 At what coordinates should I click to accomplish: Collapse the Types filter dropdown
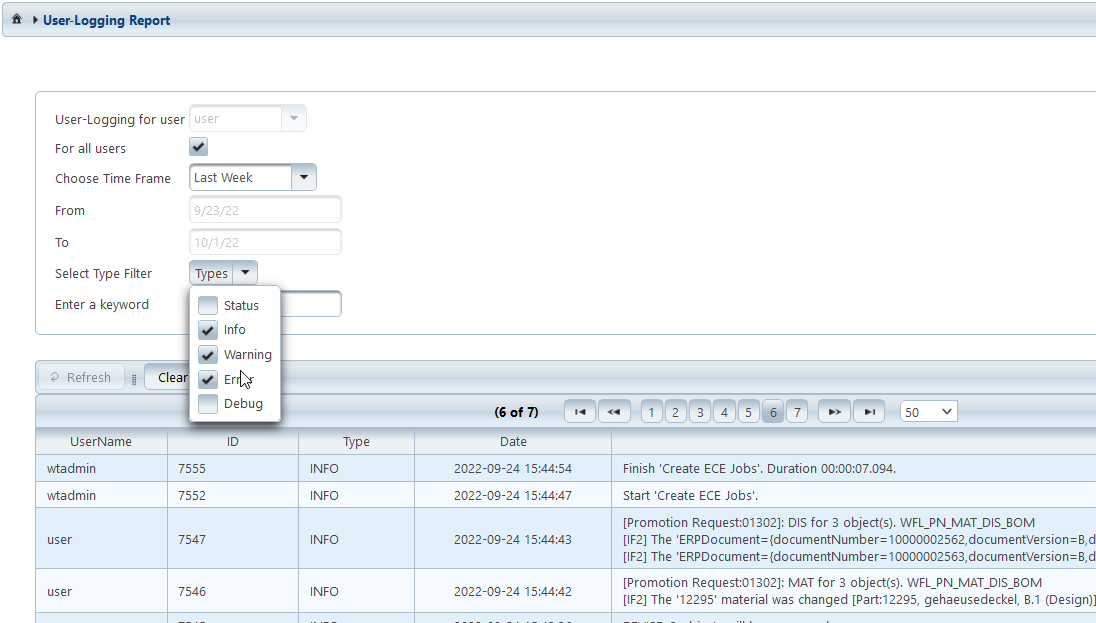245,273
